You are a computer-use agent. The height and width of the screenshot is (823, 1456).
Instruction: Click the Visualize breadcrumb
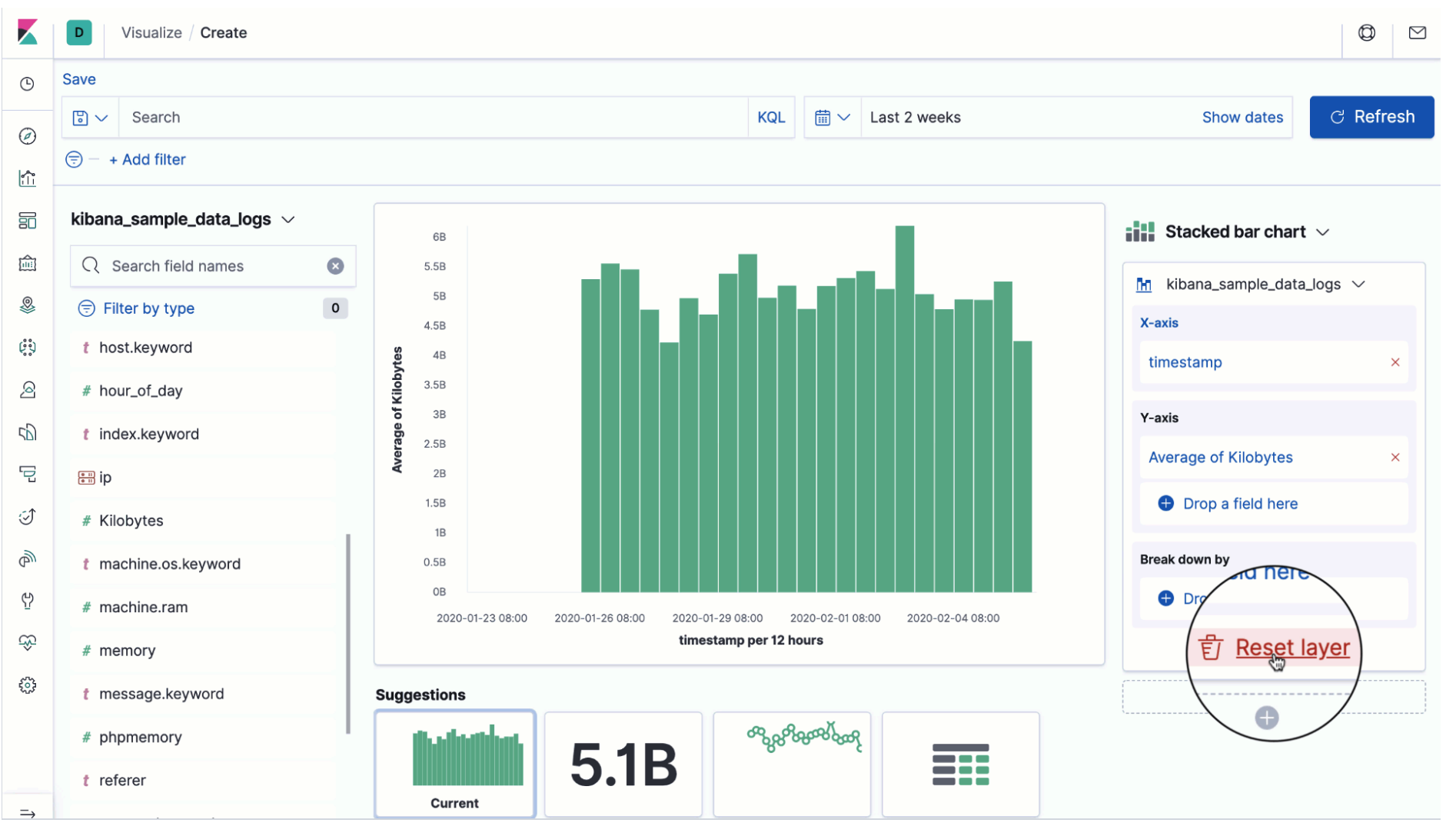click(x=151, y=33)
